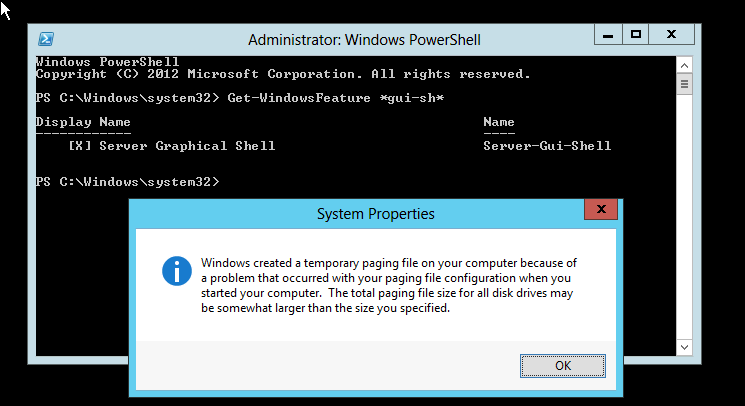This screenshot has height=406, width=745.
Task: Click the scrollbar down arrow
Action: [684, 347]
